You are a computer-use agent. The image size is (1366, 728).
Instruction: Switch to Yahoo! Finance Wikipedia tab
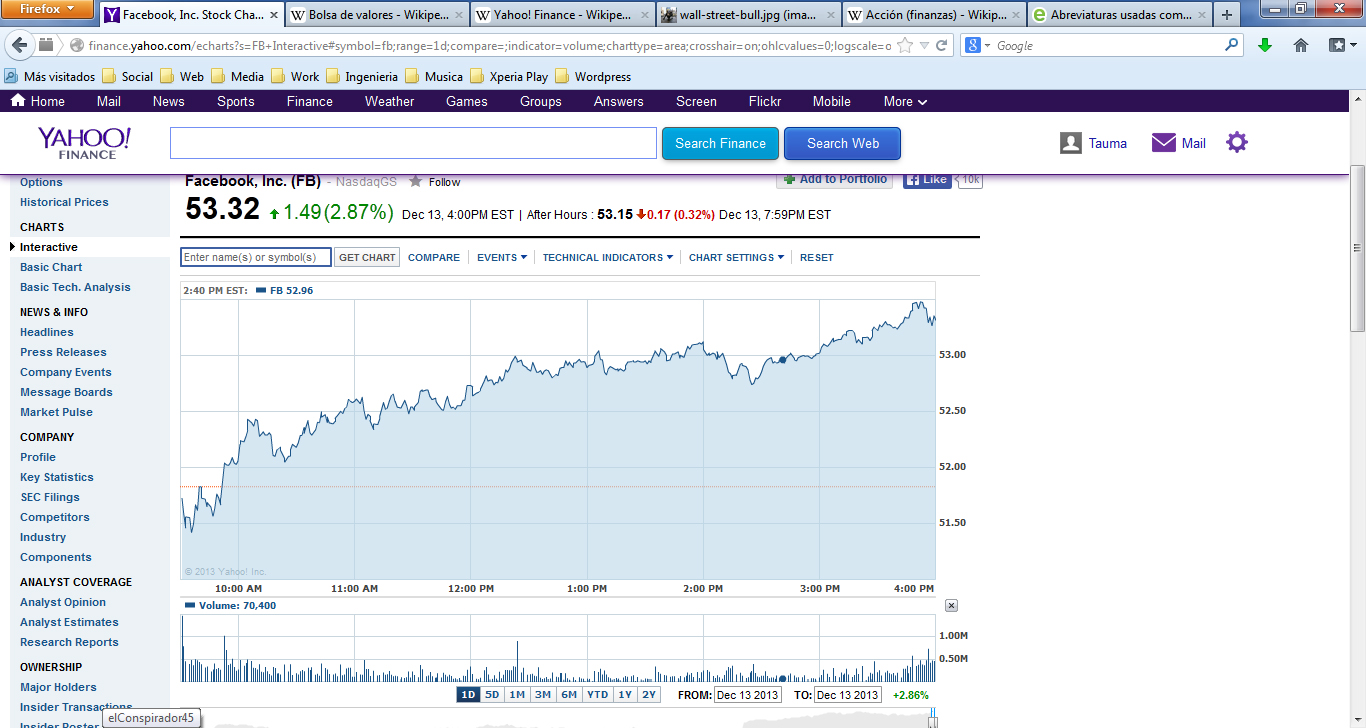pos(561,16)
